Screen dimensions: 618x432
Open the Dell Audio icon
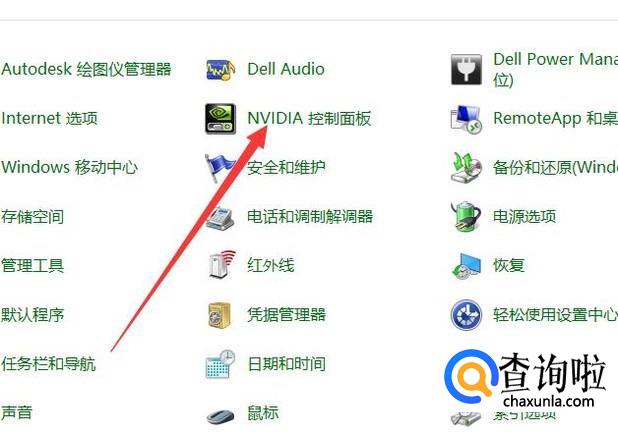pos(220,69)
